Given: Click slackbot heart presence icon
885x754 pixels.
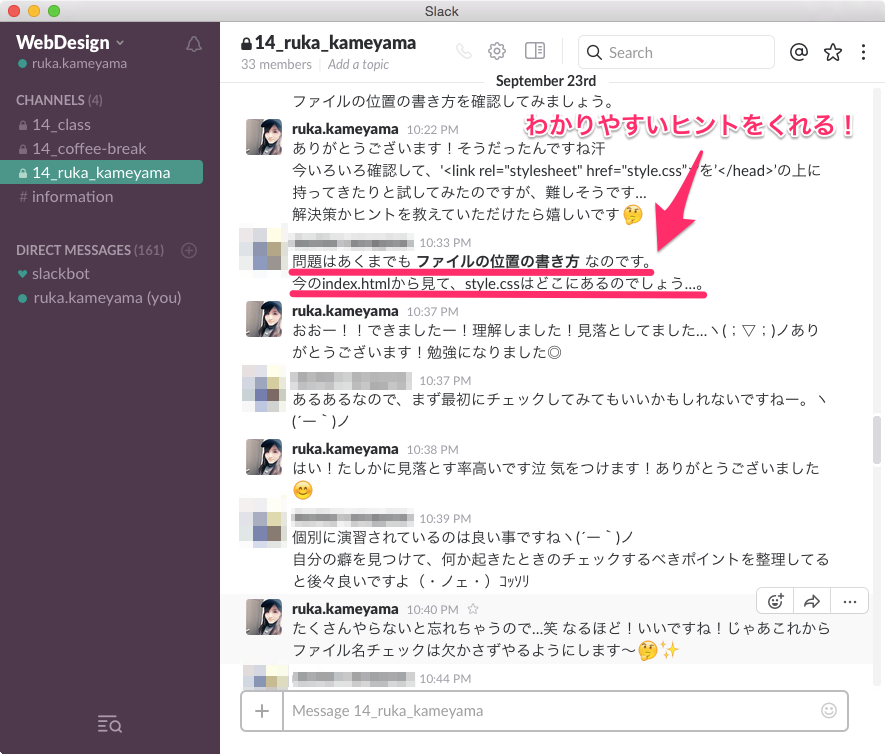Looking at the screenshot, I should [x=22, y=274].
